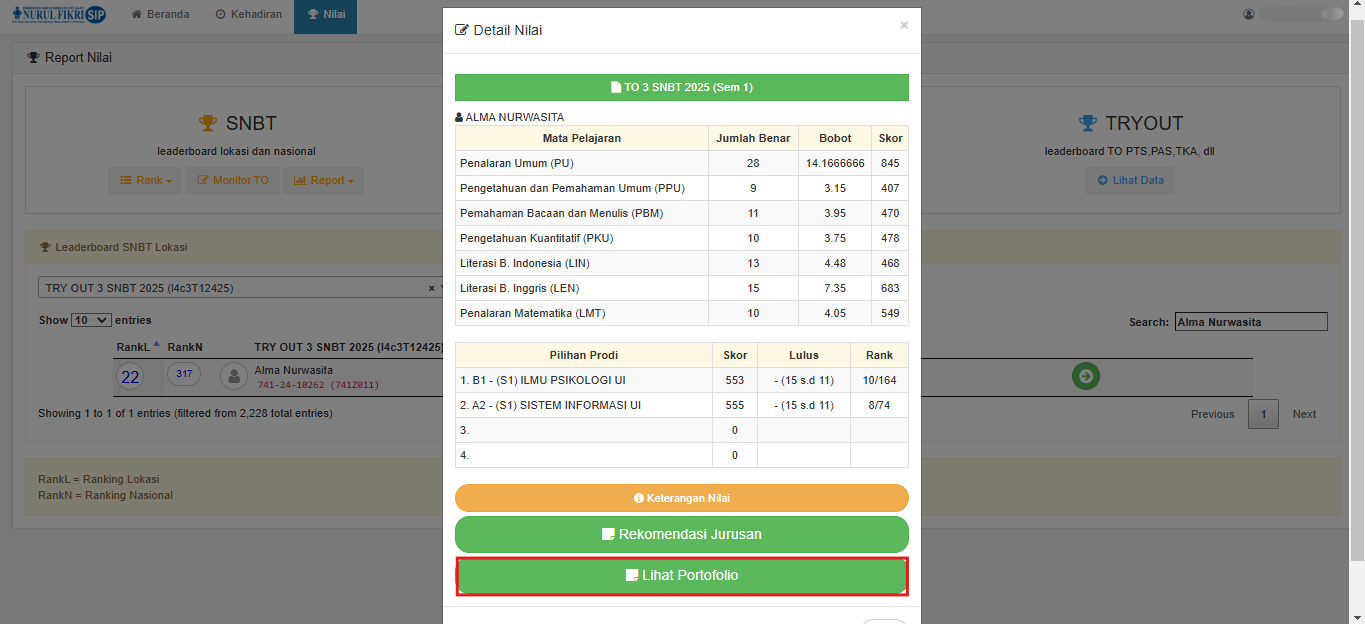Open the Kehadiran tab
This screenshot has height=624, width=1365.
(x=248, y=14)
